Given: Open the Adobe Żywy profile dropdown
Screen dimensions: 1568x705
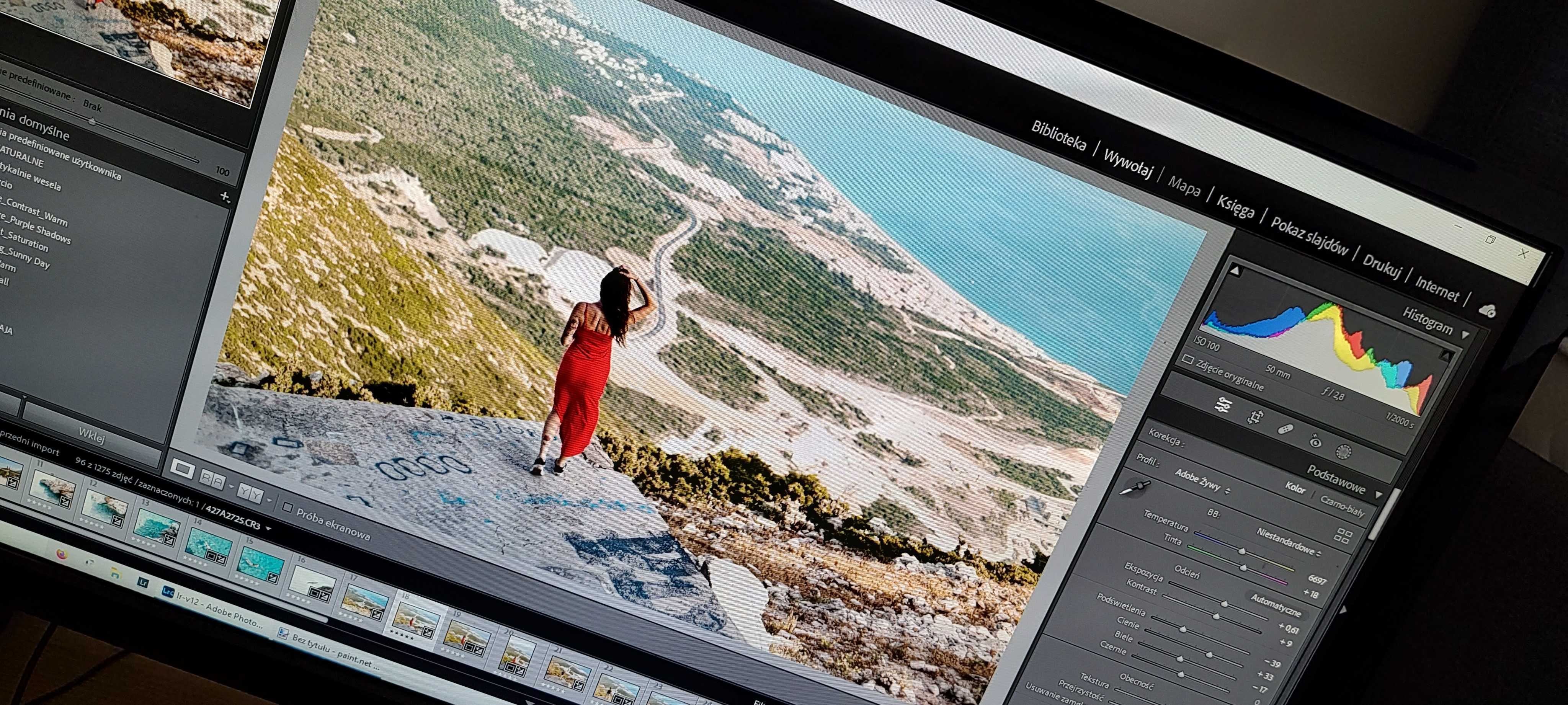Looking at the screenshot, I should pos(1202,481).
